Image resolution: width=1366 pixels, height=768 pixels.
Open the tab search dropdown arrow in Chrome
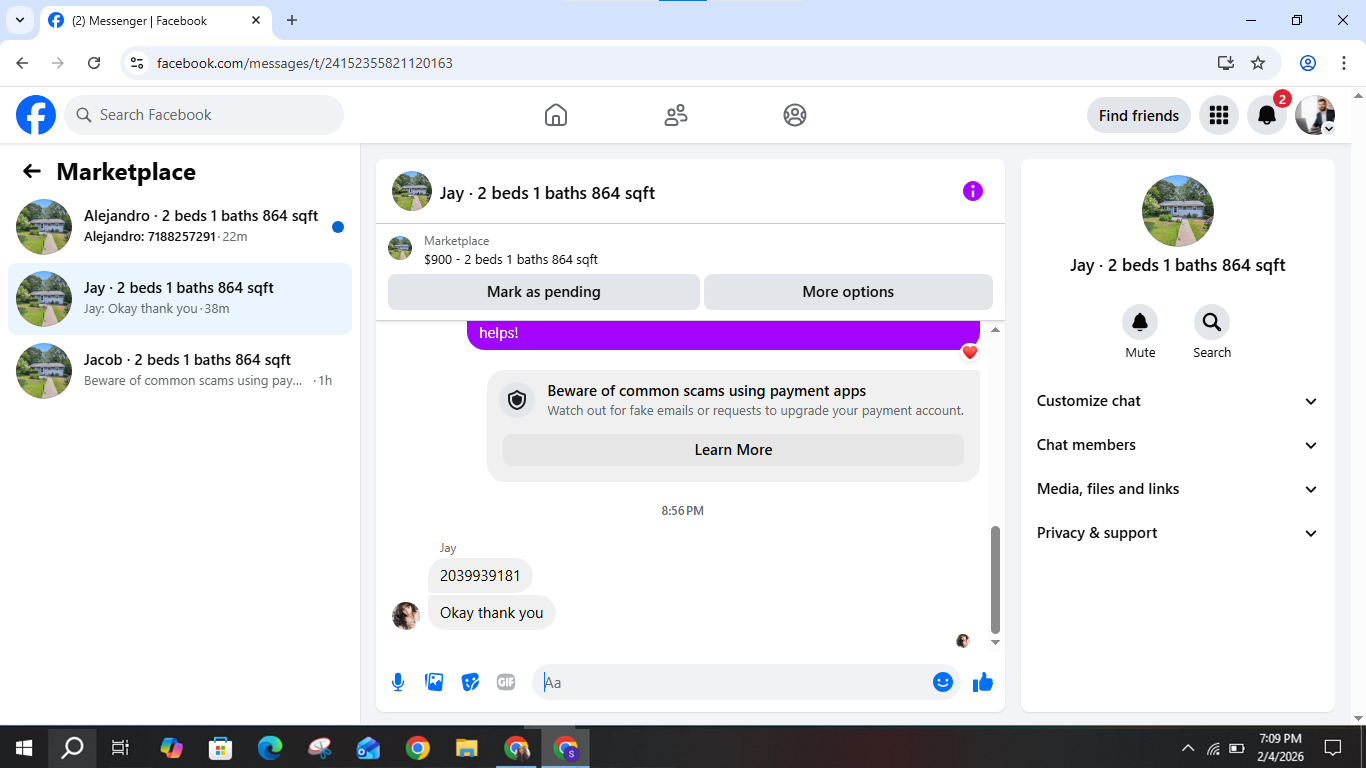coord(19,20)
